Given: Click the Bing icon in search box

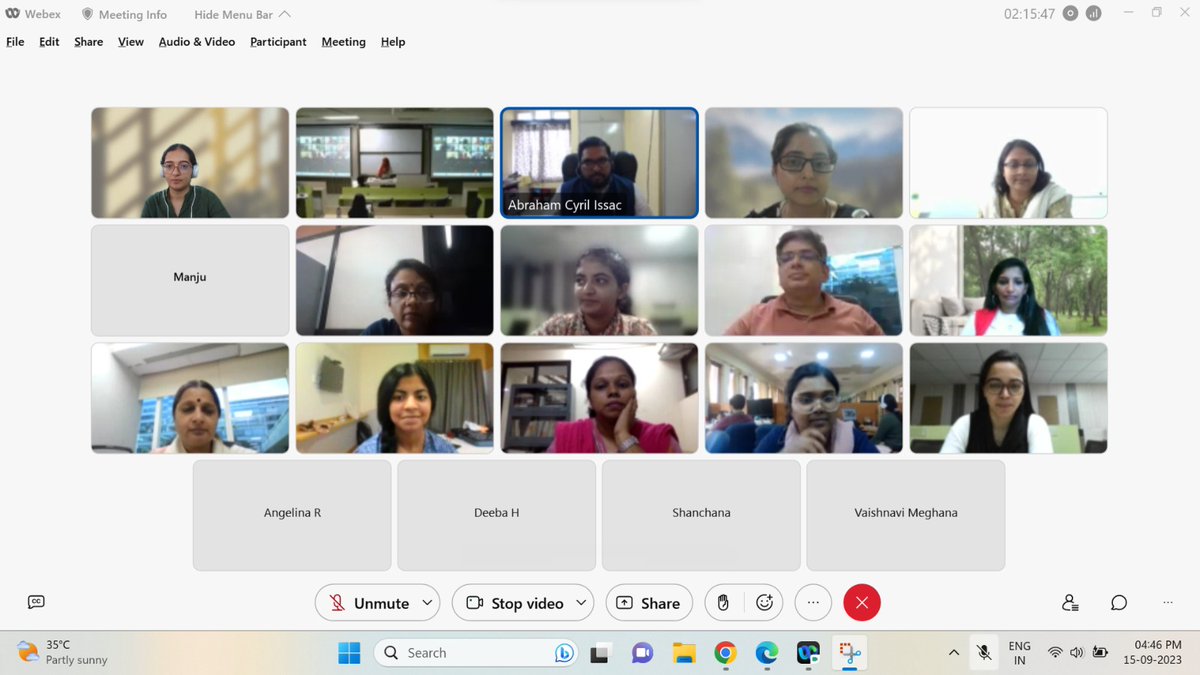Looking at the screenshot, I should click(564, 653).
